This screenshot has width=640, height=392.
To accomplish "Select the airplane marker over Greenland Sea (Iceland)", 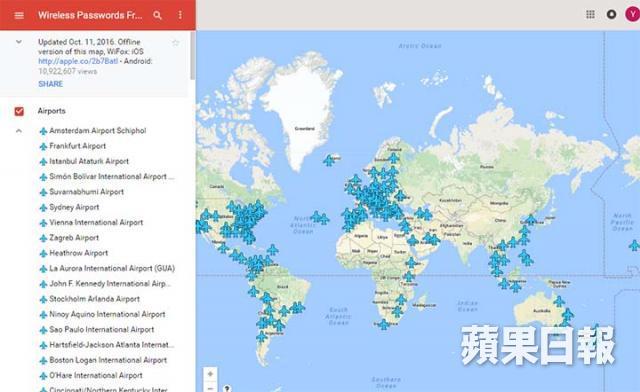I will (329, 160).
